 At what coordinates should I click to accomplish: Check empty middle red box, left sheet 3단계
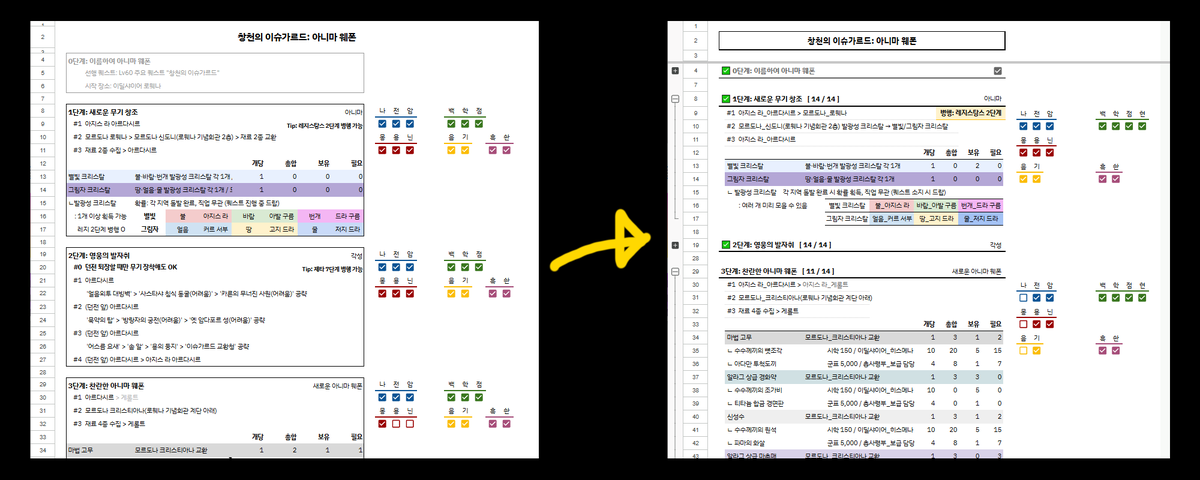click(396, 424)
